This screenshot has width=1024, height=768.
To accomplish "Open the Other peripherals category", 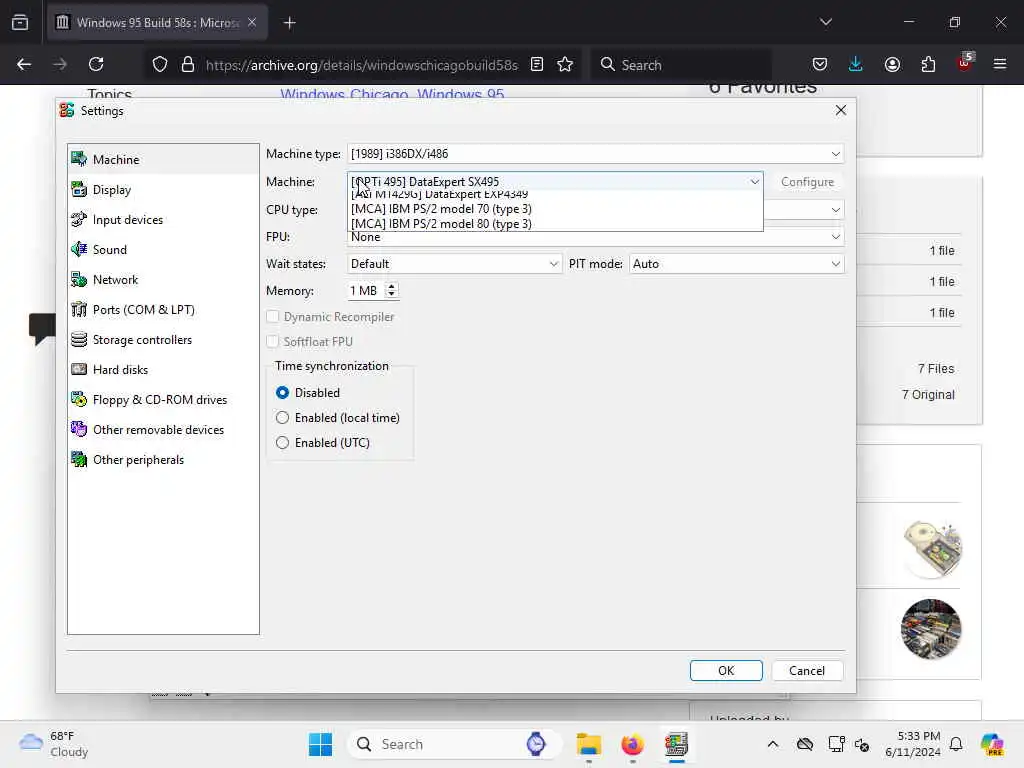I will tap(163, 460).
